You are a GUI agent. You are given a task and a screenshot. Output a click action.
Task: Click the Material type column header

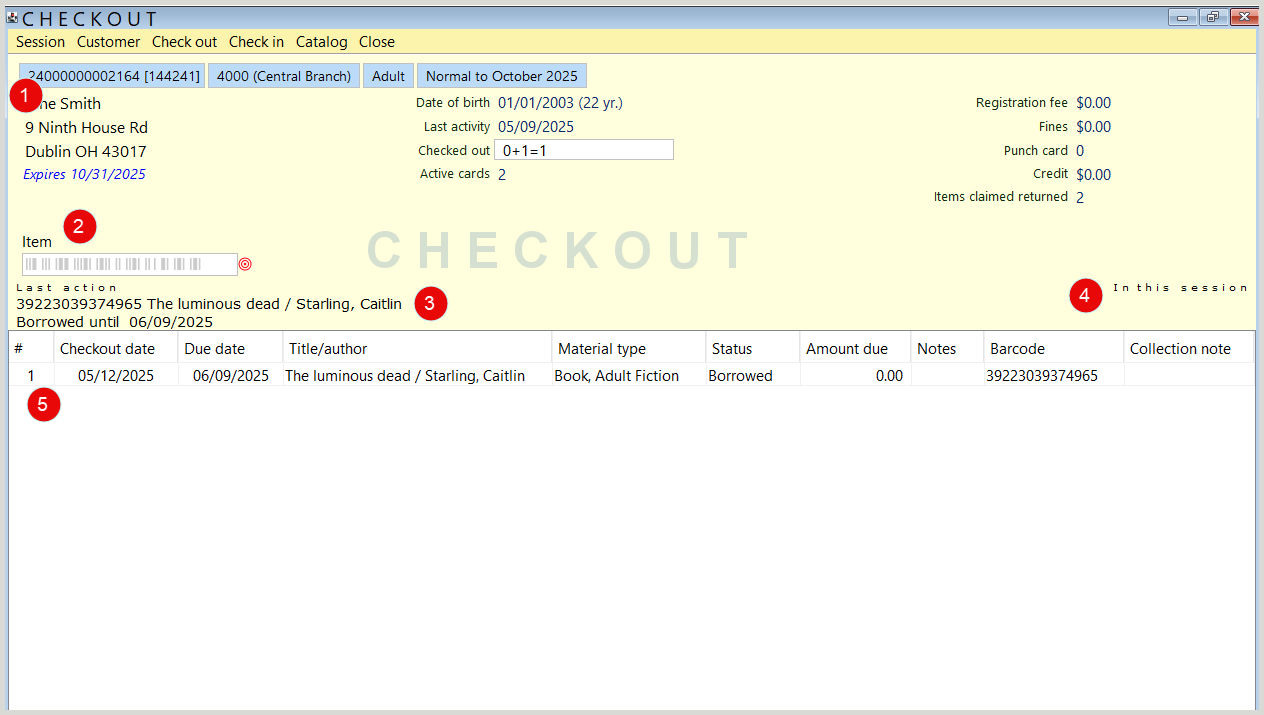pos(629,348)
